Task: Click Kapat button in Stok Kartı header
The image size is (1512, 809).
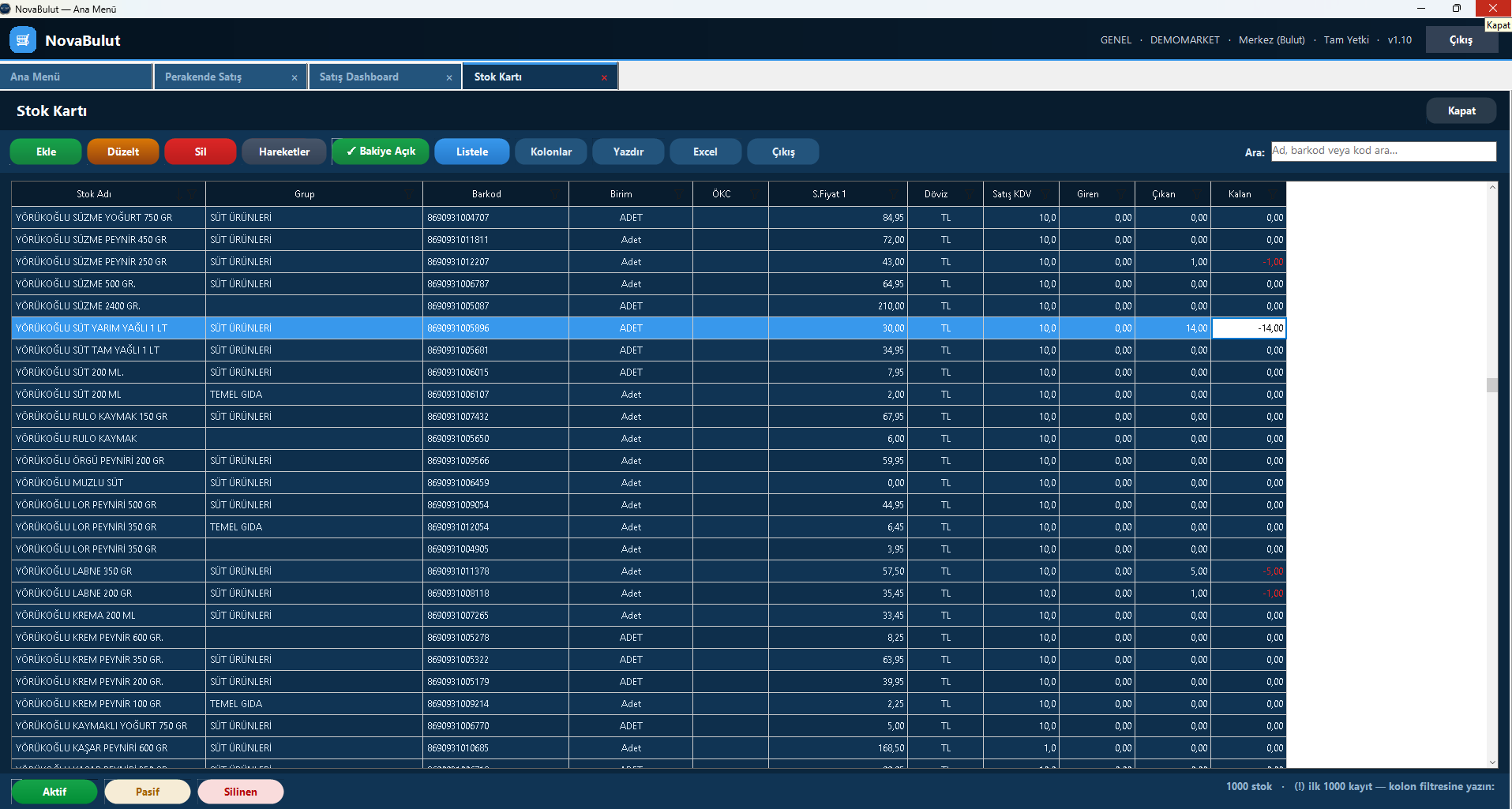Action: click(x=1461, y=110)
